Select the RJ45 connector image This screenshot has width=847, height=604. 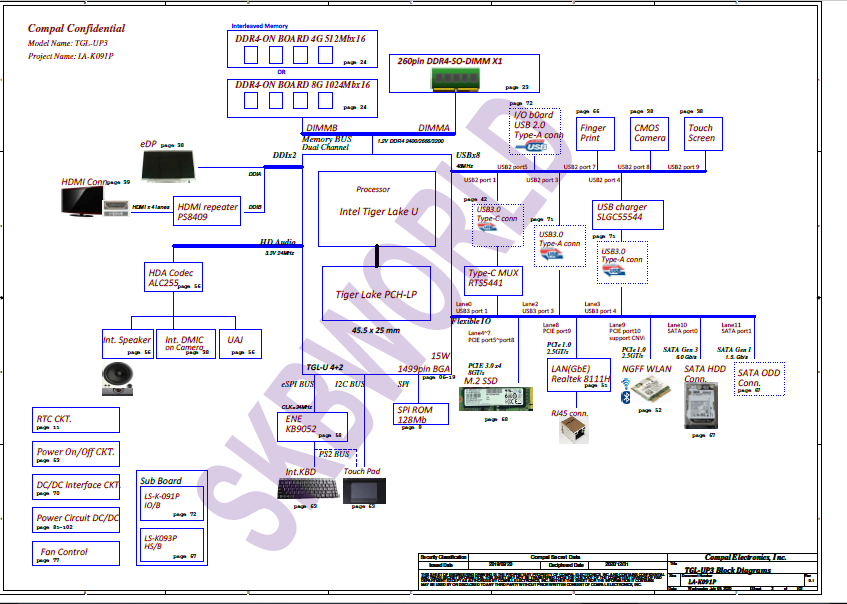tap(574, 431)
